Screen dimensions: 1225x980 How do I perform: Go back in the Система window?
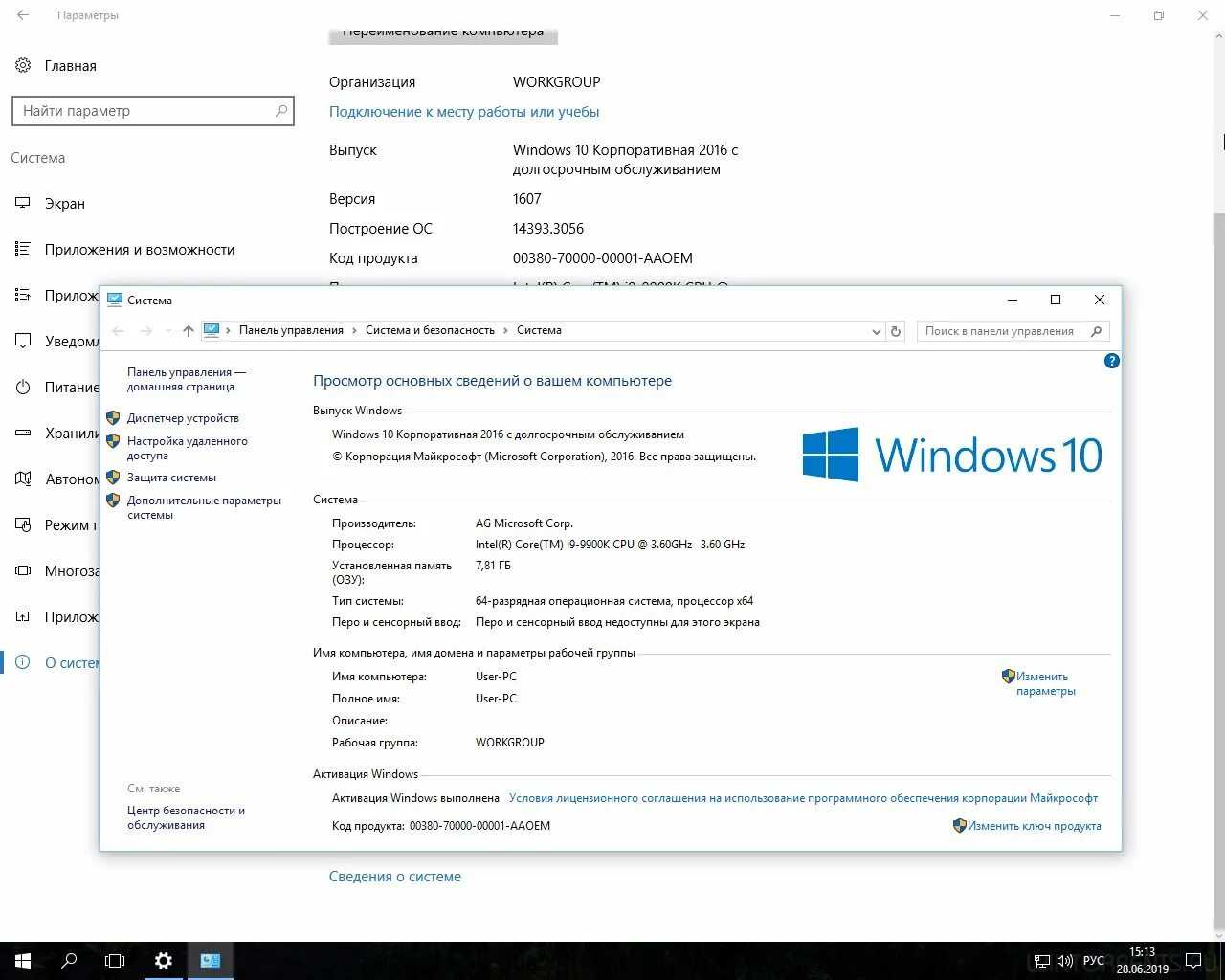[x=119, y=331]
